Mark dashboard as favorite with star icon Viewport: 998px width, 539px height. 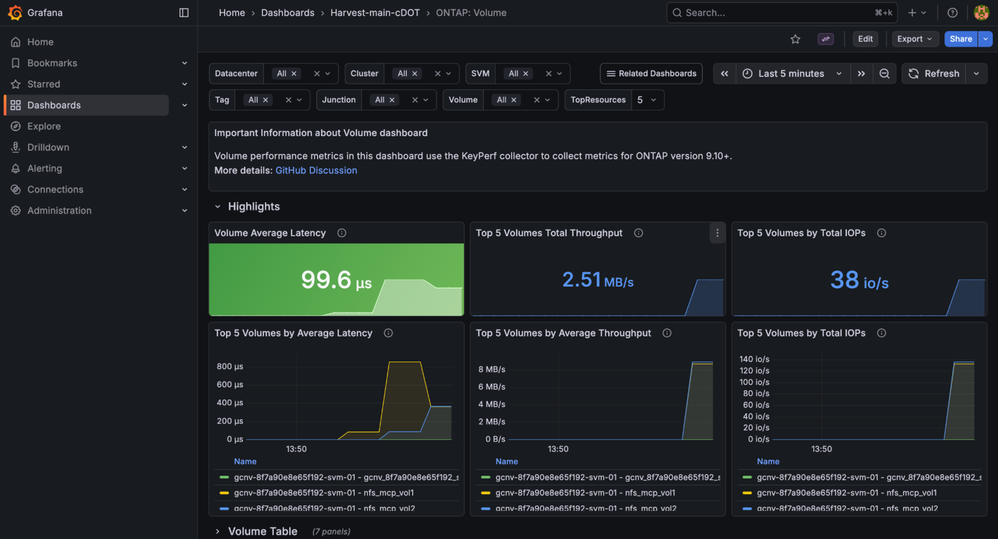[796, 39]
